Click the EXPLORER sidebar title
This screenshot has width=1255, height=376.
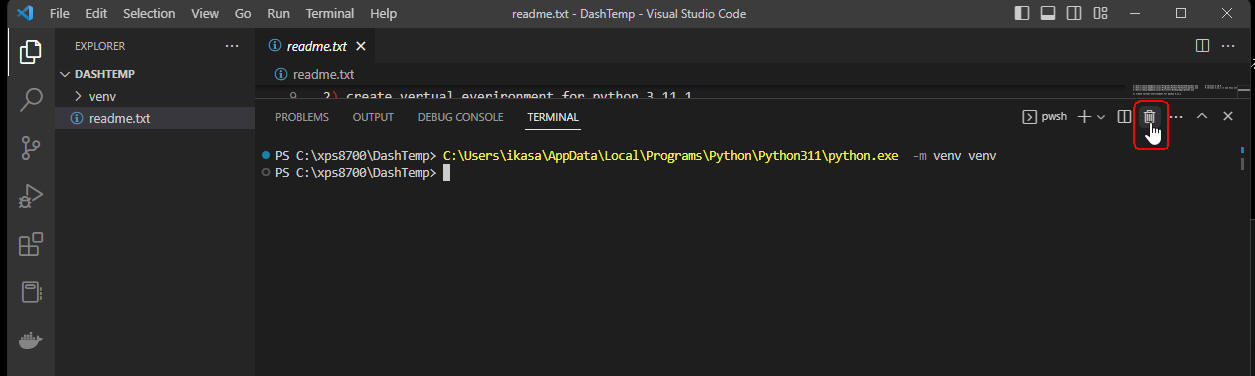point(100,46)
